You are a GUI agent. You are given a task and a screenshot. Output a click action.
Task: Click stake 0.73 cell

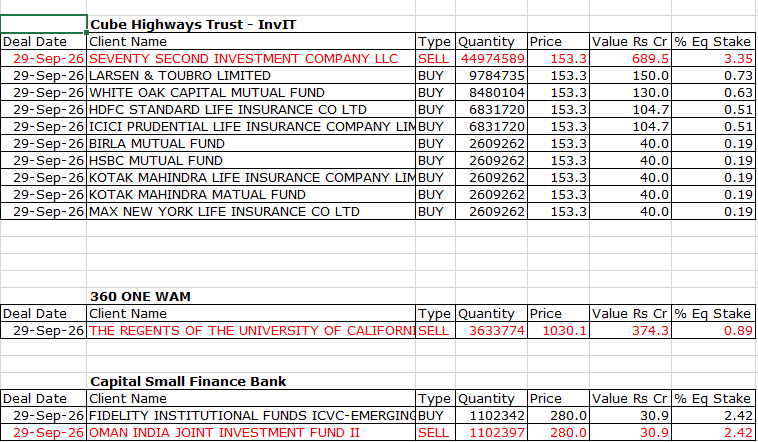pos(714,75)
